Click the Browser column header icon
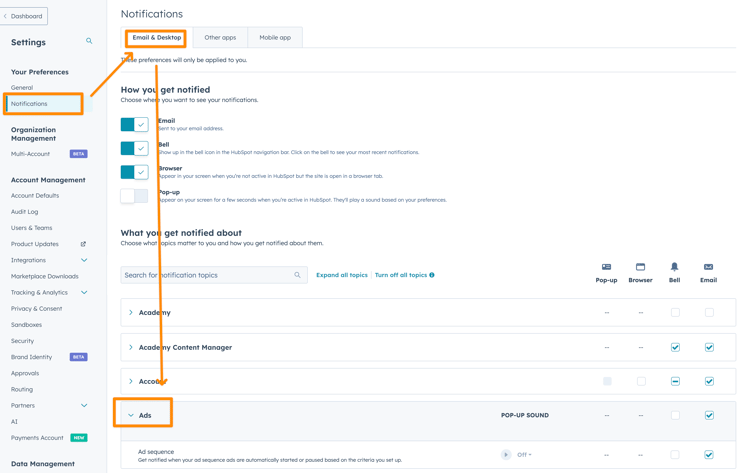Screen dimensions: 740x473 click(x=640, y=267)
